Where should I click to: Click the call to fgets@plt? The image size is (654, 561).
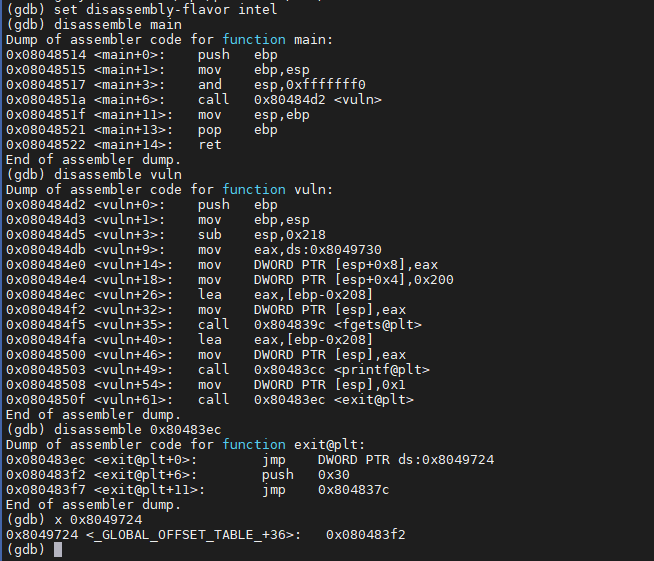(309, 325)
